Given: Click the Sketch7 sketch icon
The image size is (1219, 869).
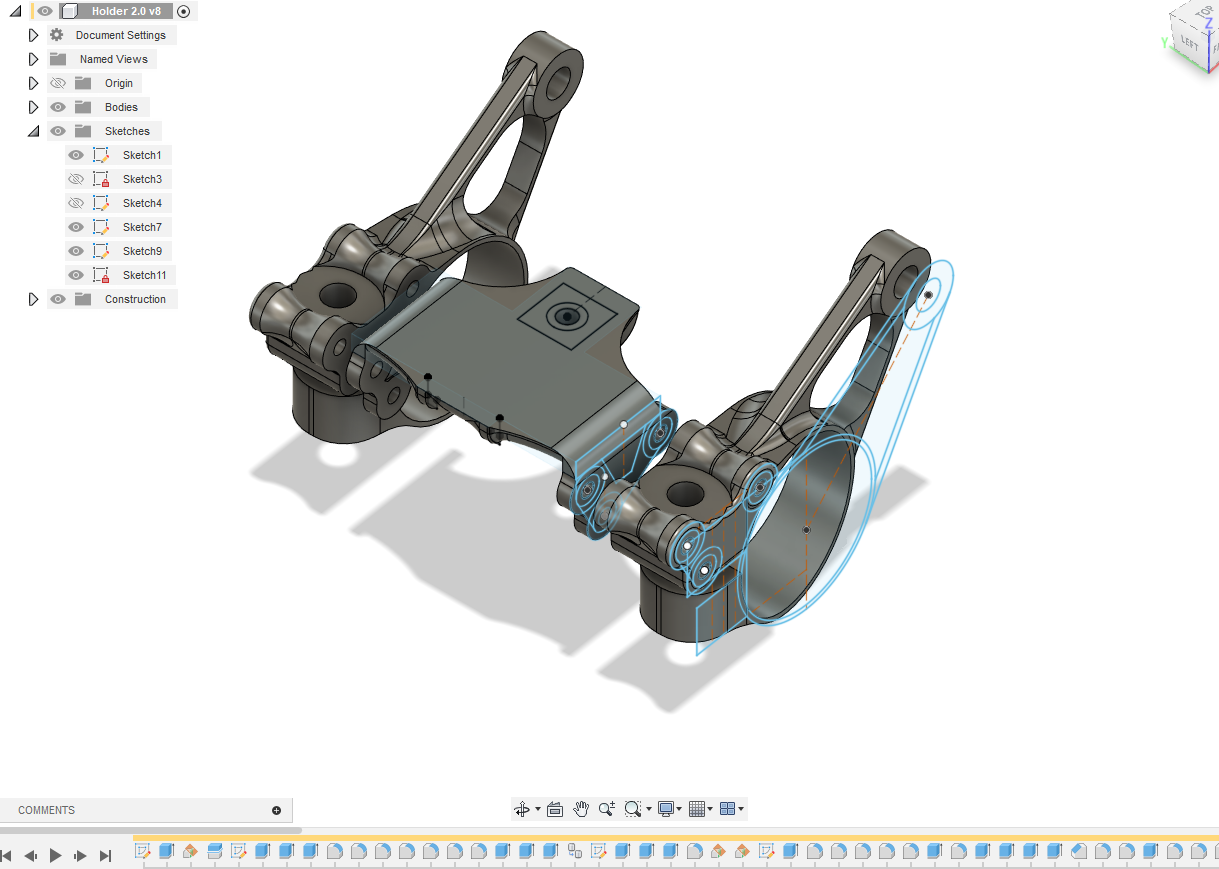Looking at the screenshot, I should 101,227.
